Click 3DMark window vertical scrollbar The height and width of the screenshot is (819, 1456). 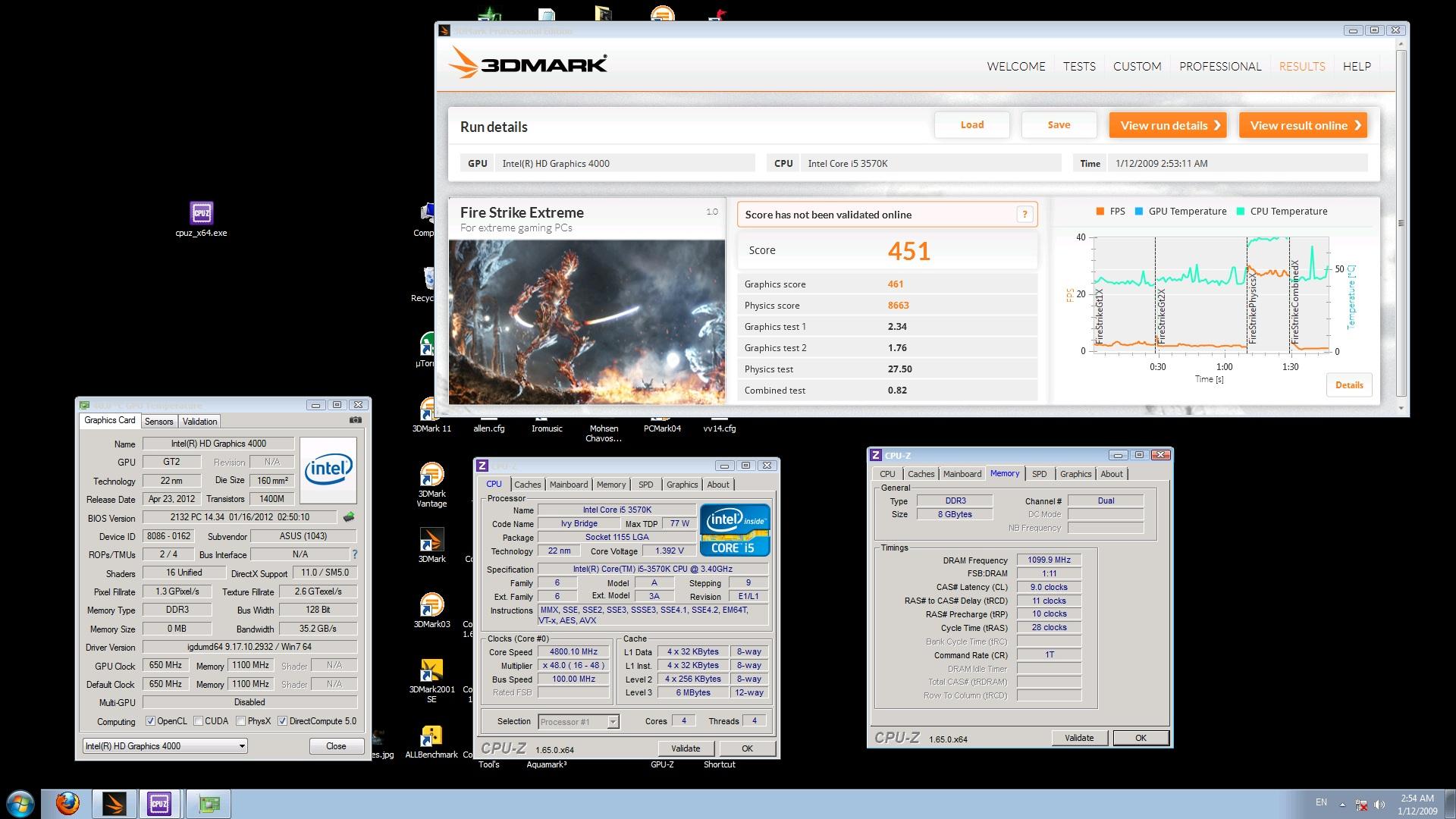(1401, 223)
